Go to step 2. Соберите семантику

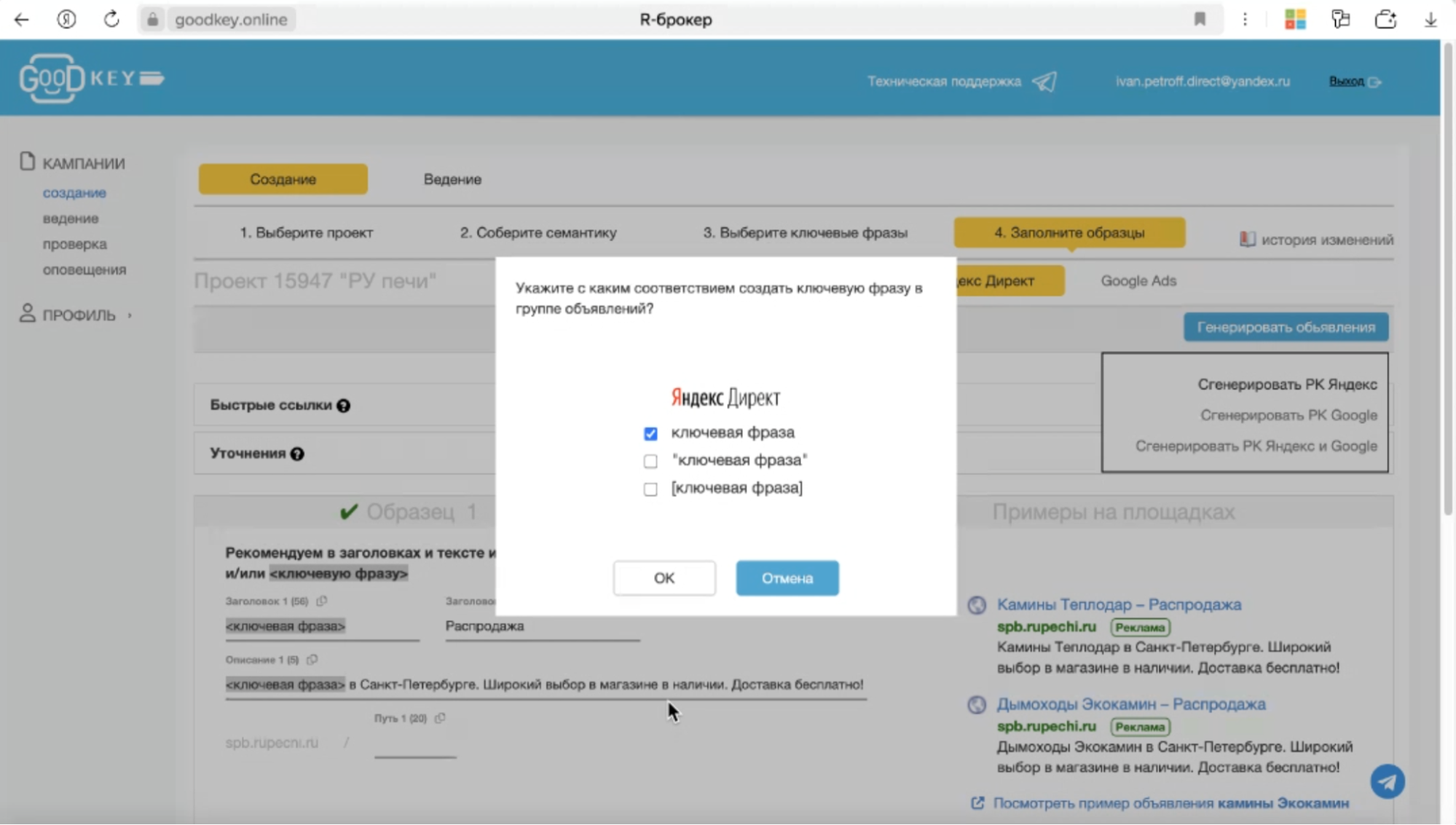pos(538,233)
